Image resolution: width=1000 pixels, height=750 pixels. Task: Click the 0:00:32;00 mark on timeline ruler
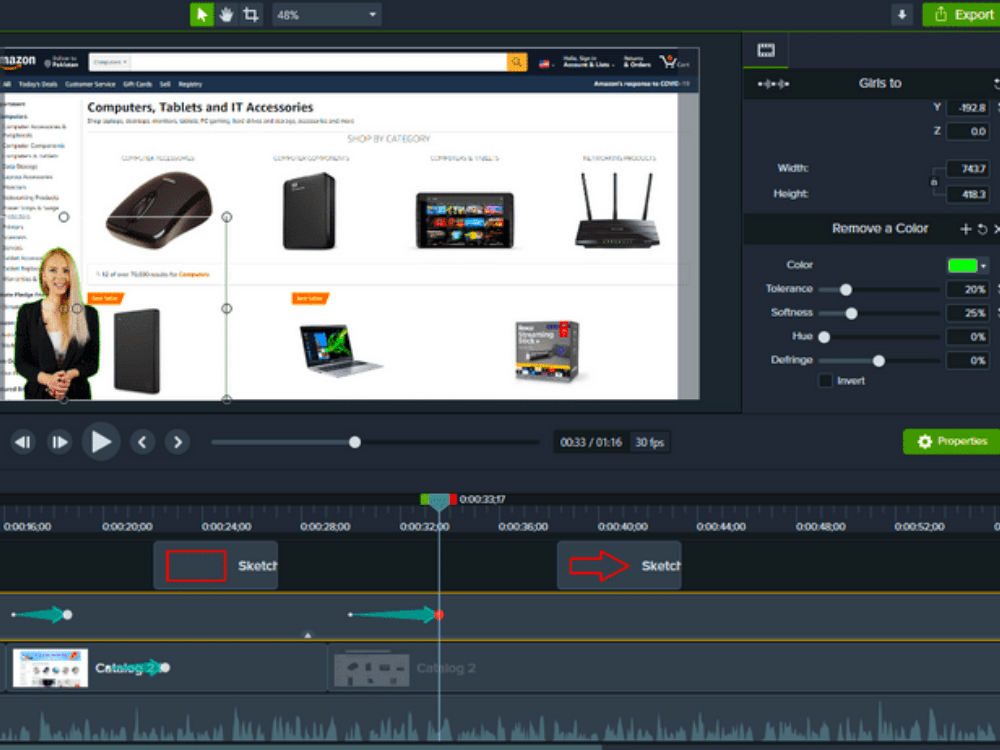pyautogui.click(x=425, y=527)
